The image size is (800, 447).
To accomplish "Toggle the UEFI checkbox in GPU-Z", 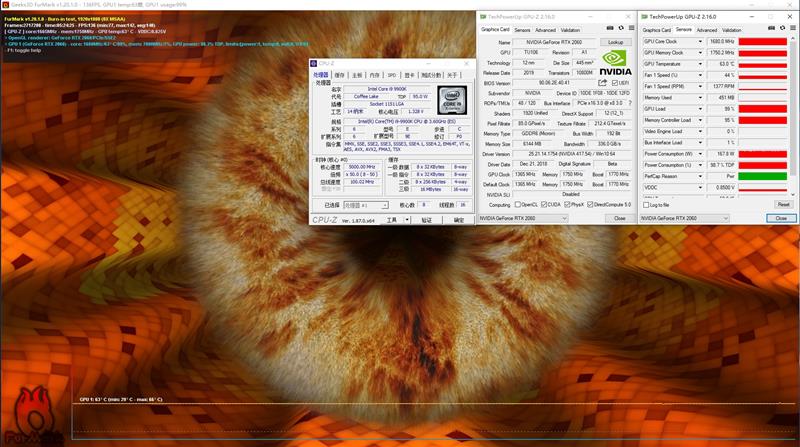I will 615,83.
